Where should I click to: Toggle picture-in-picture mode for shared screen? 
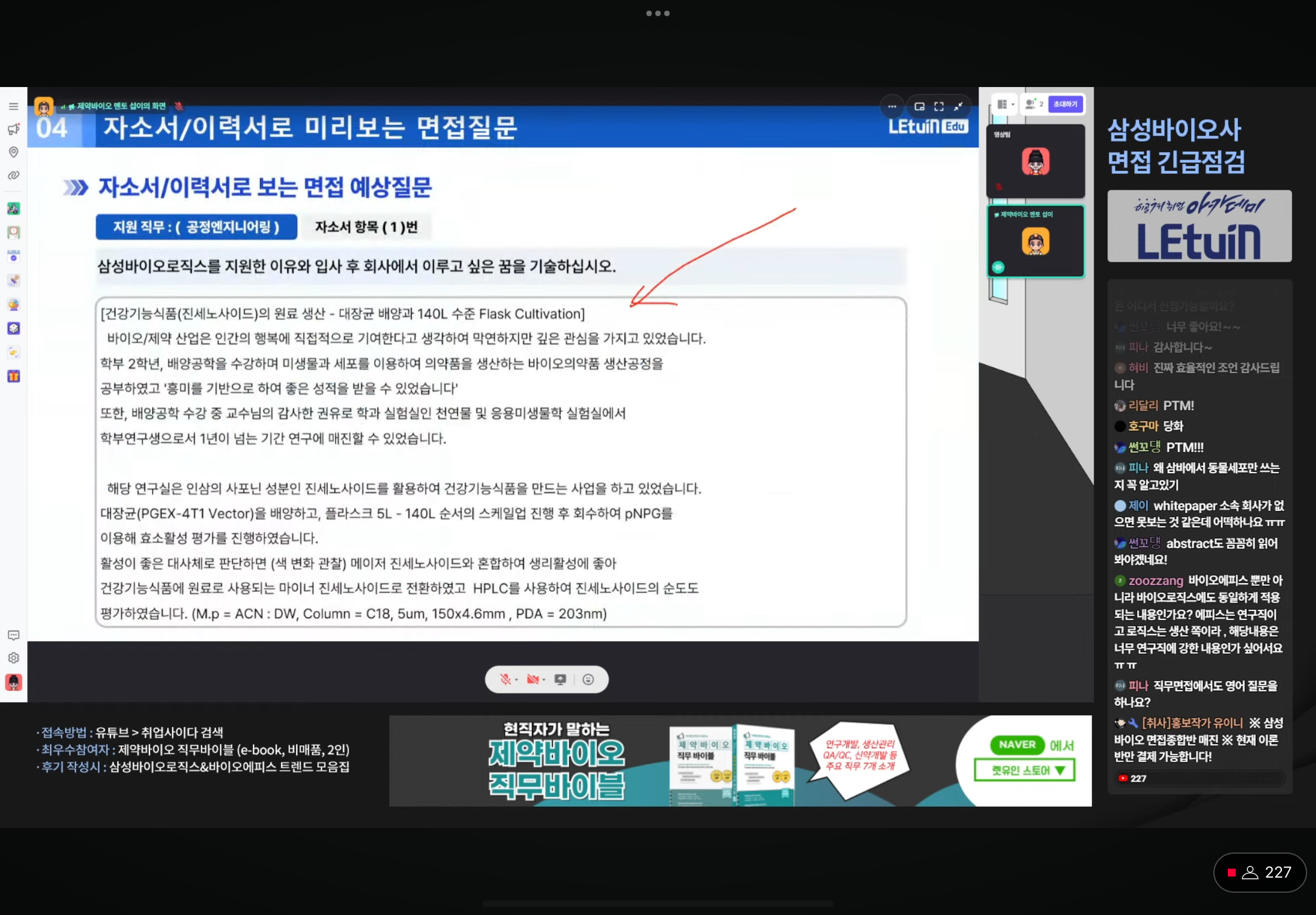tap(920, 107)
